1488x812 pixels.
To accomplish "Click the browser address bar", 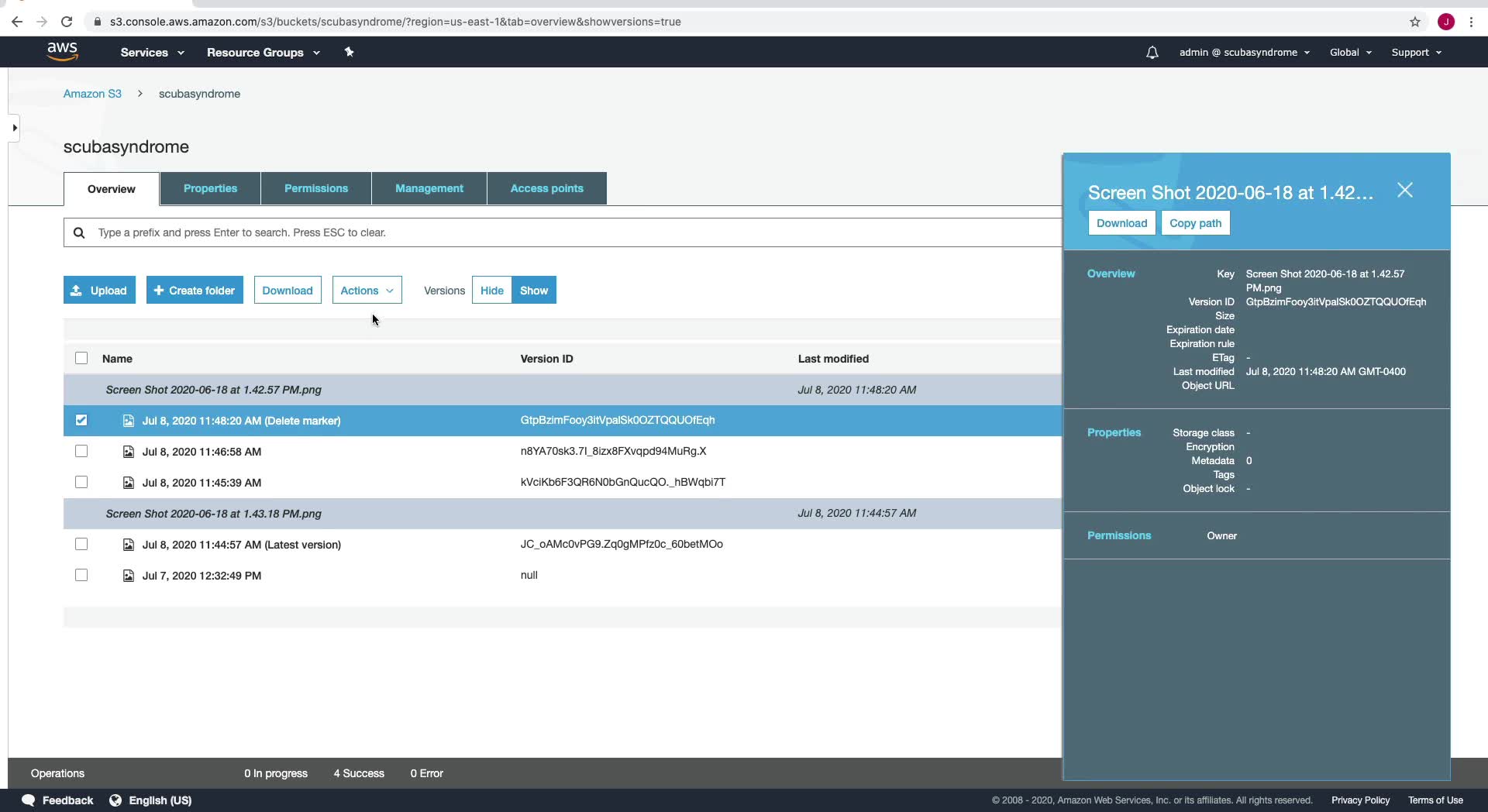I will coord(744,22).
